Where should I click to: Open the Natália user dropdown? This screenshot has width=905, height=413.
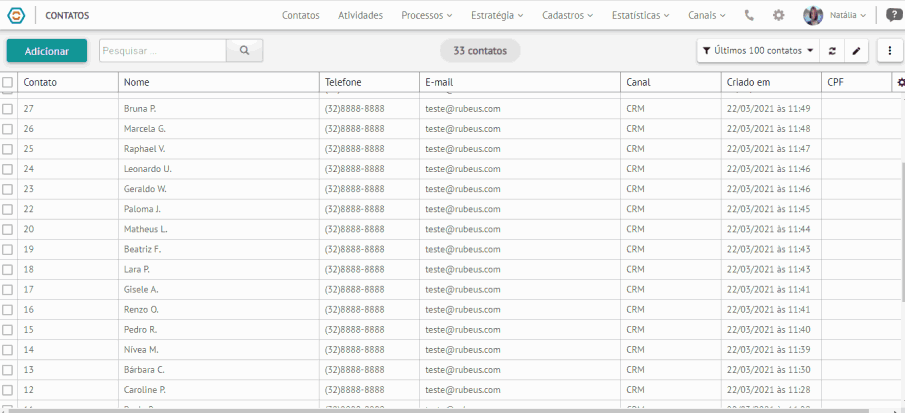(848, 16)
